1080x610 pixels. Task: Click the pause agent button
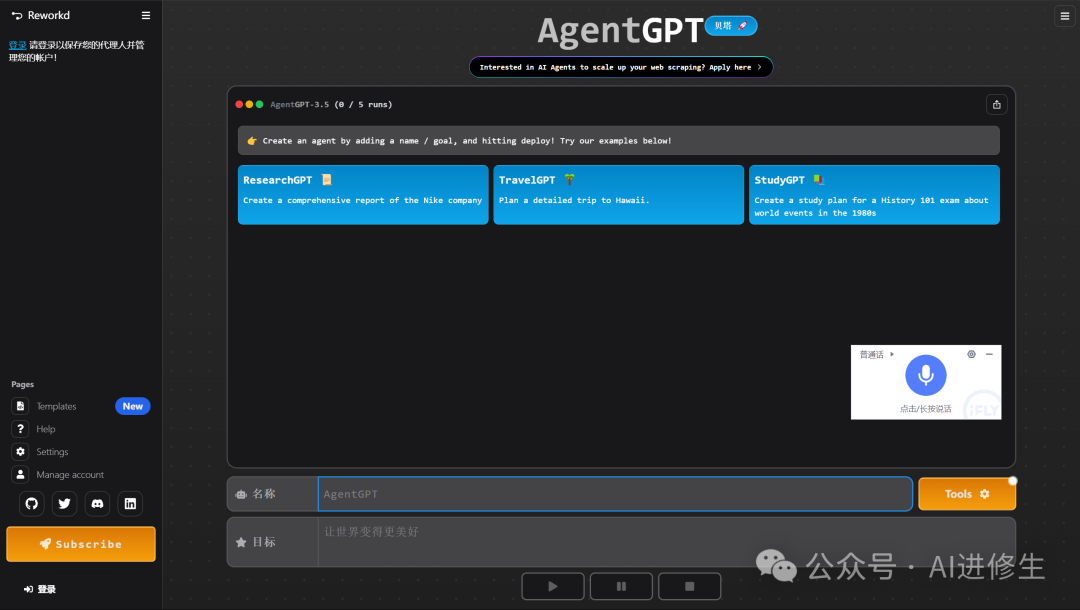click(621, 587)
